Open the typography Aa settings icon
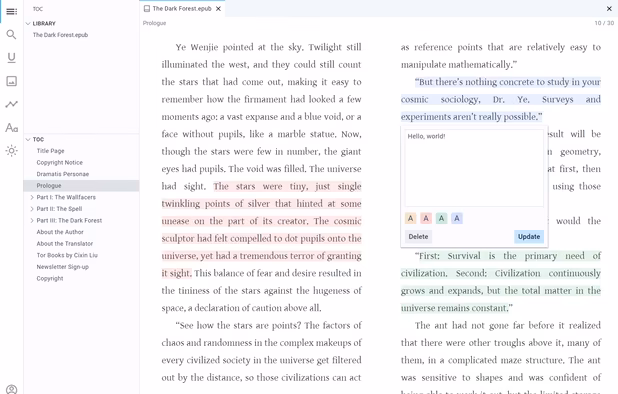Viewport: 618px width, 394px height. [x=11, y=128]
